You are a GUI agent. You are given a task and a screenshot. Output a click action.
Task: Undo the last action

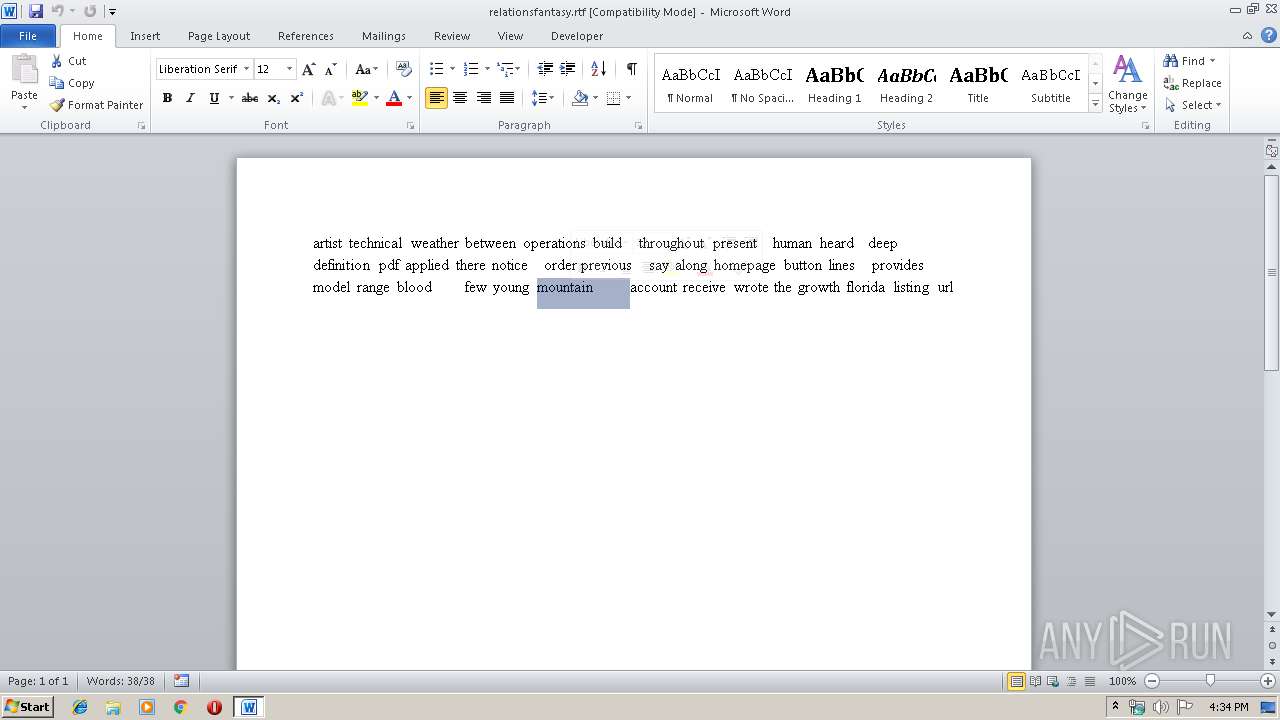point(57,11)
